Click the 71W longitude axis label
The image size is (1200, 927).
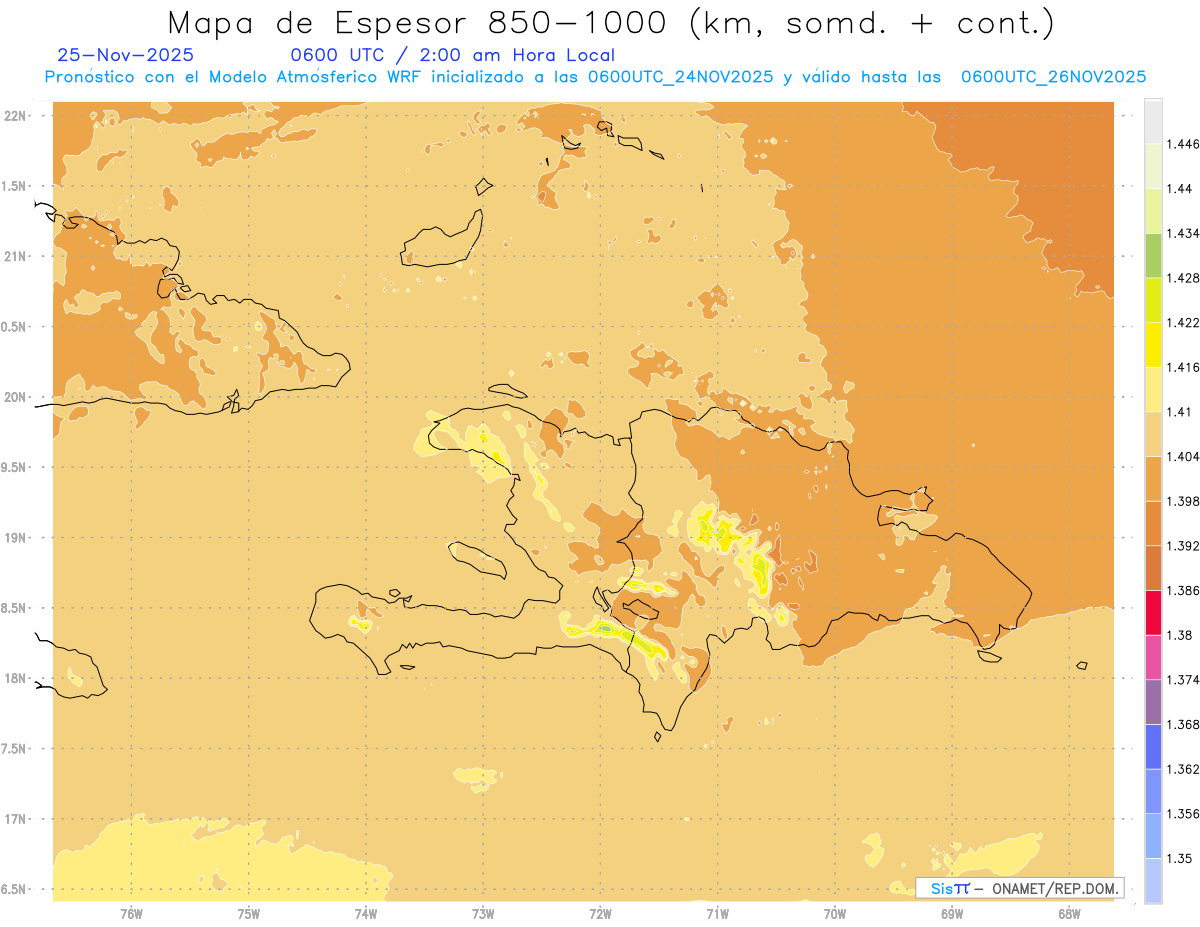(x=717, y=913)
